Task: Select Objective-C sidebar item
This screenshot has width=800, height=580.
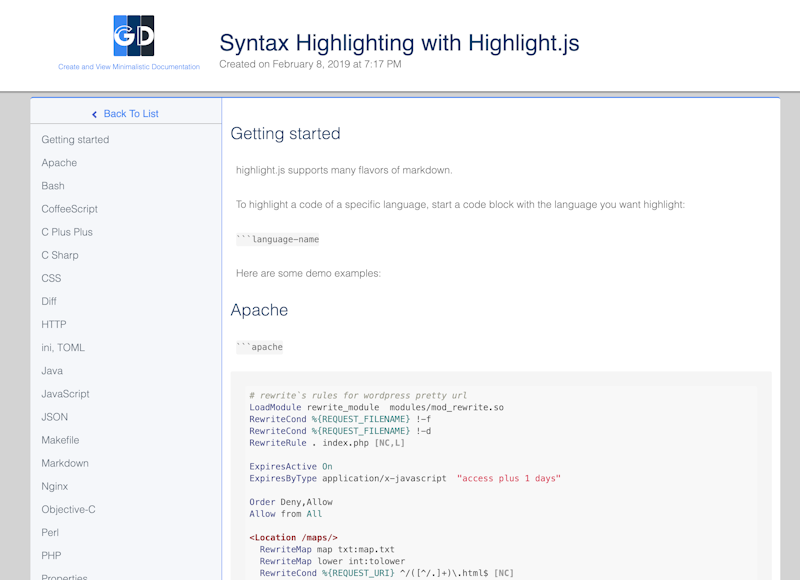Action: (68, 510)
